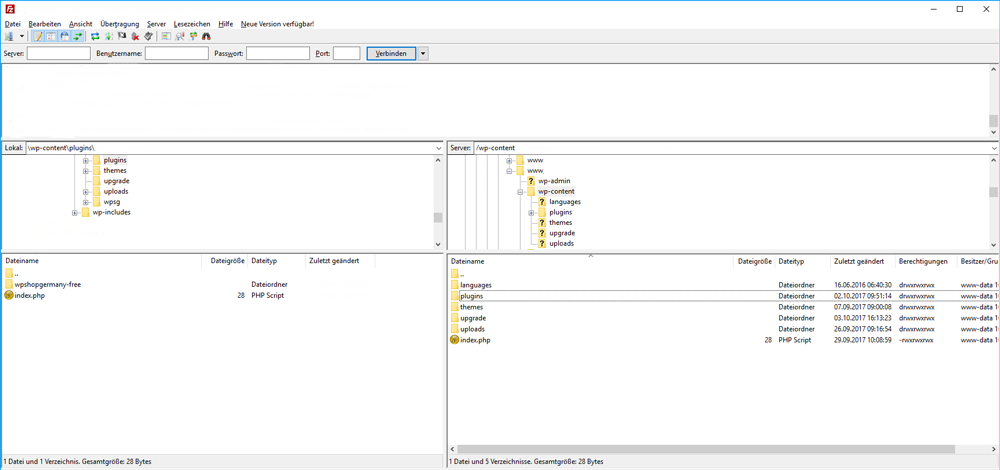Open quickconnect history dropdown arrow
Screen dimensions: 1000x470
[x=423, y=54]
